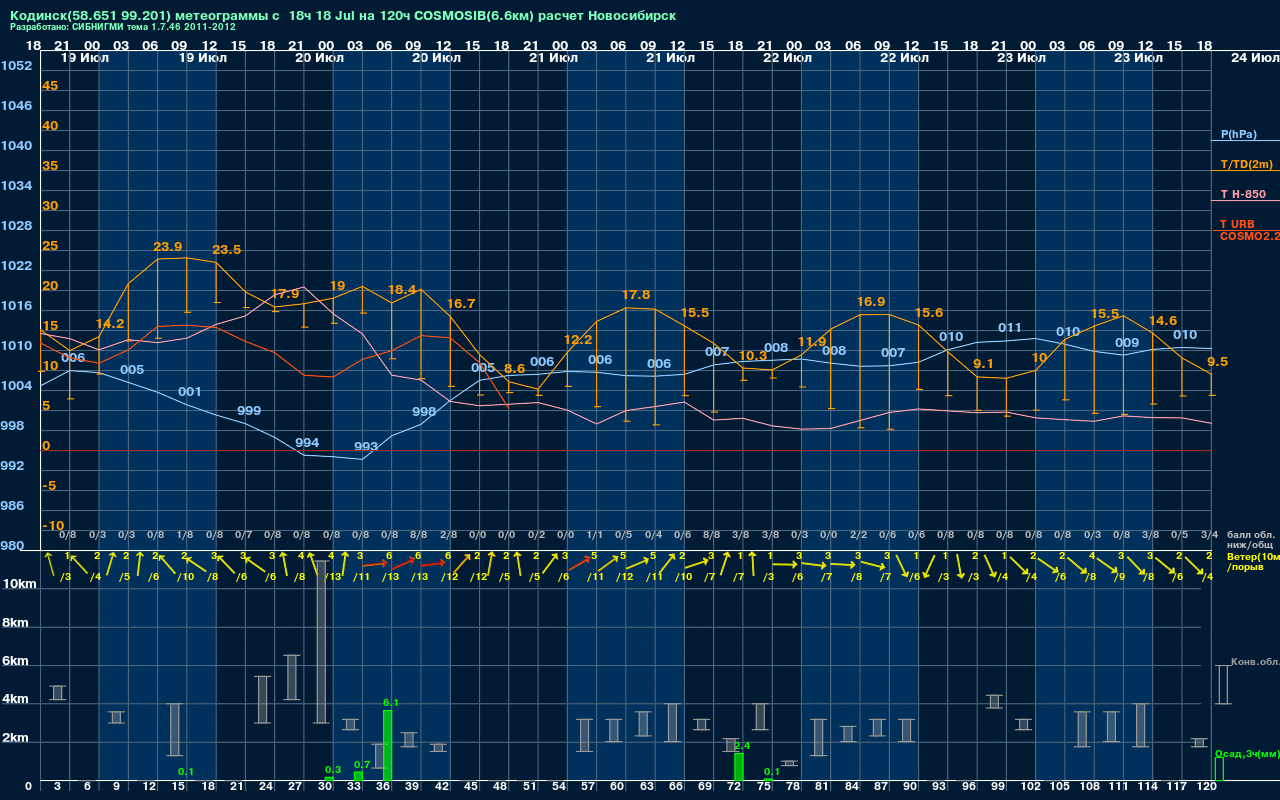The width and height of the screenshot is (1280, 800).
Task: Click forecast hour 120 on bottom axis
Action: (x=1207, y=788)
